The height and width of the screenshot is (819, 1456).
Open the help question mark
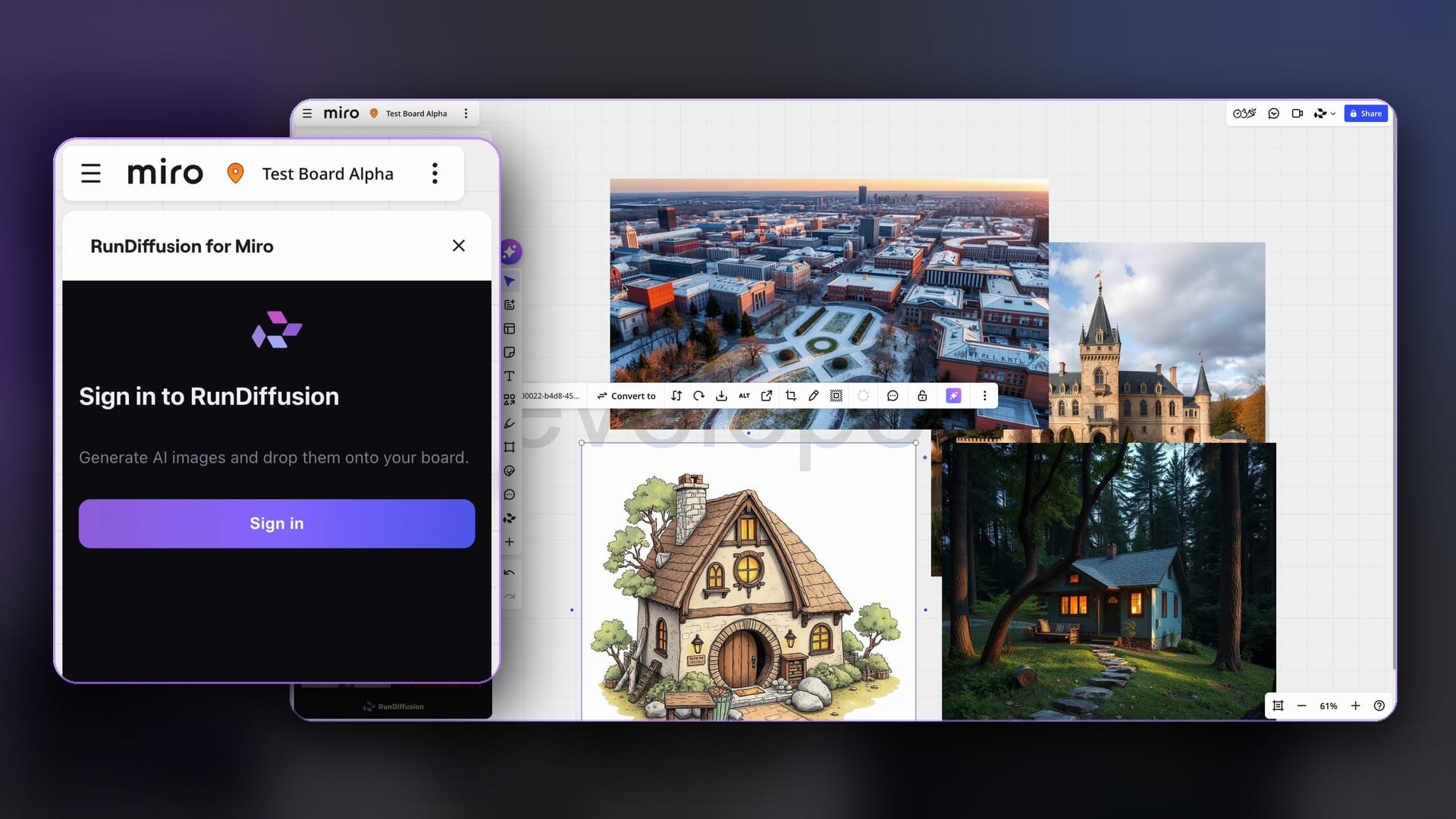(x=1379, y=706)
